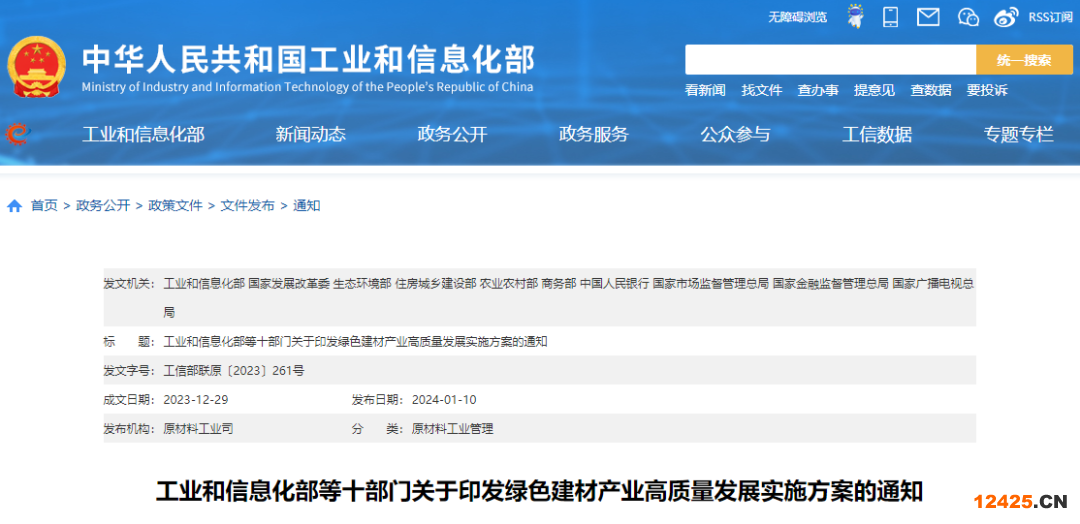Select the 要投诉 quick link
The width and height of the screenshot is (1080, 524).
point(987,90)
